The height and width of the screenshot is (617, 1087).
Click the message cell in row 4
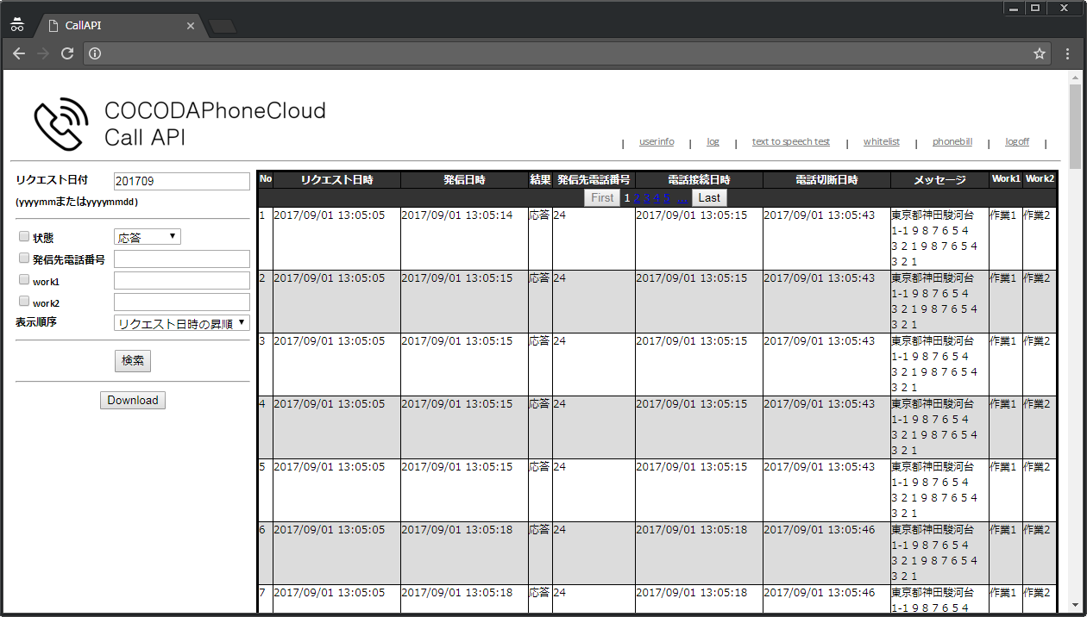939,427
